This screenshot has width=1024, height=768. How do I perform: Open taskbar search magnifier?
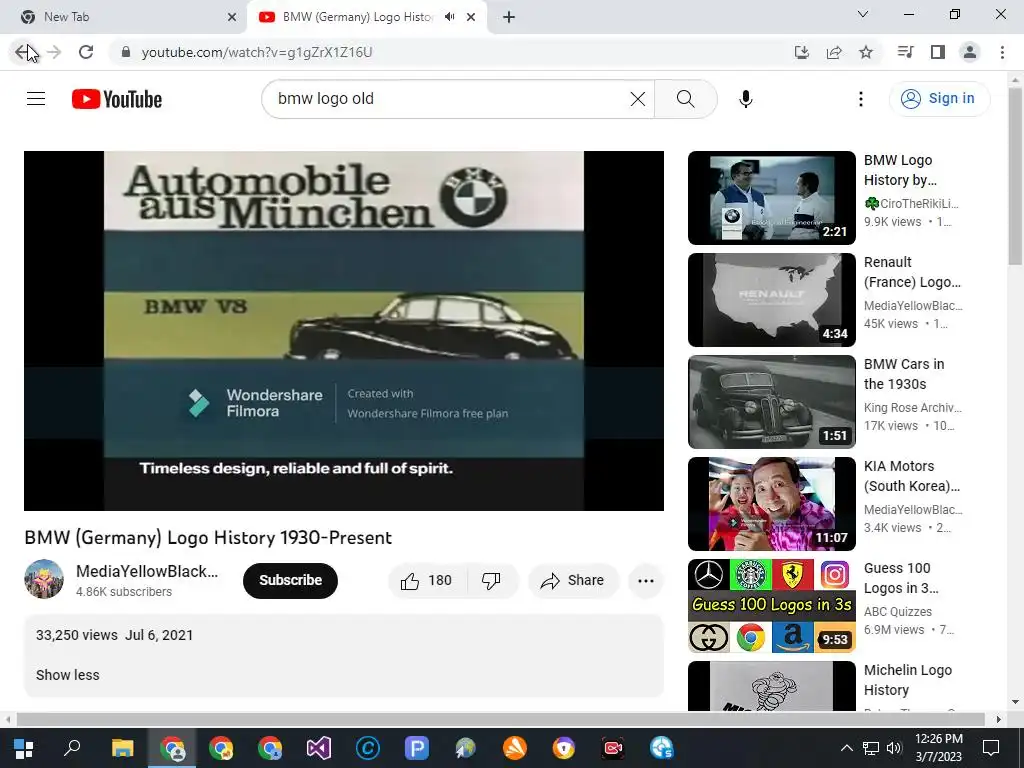(x=72, y=748)
